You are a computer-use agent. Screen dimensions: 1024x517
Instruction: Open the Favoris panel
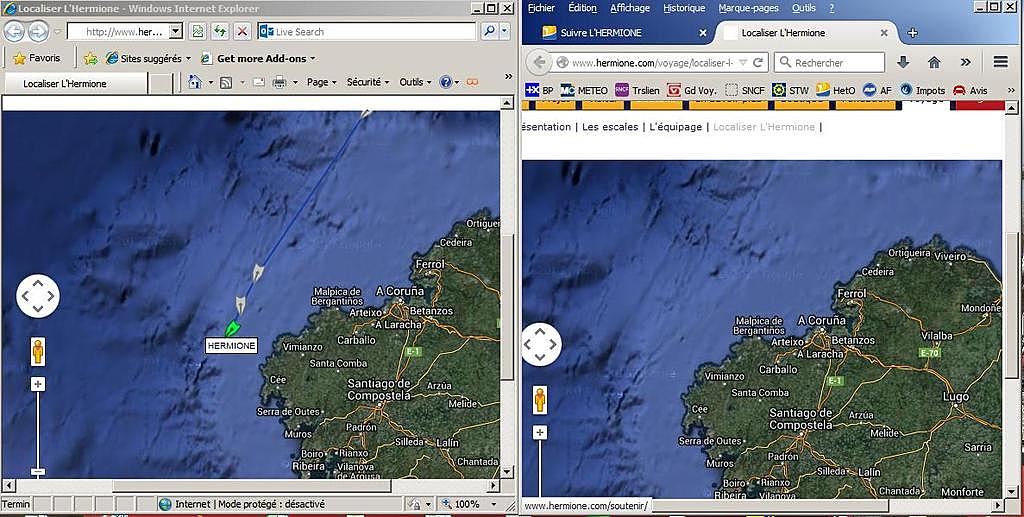tap(37, 58)
